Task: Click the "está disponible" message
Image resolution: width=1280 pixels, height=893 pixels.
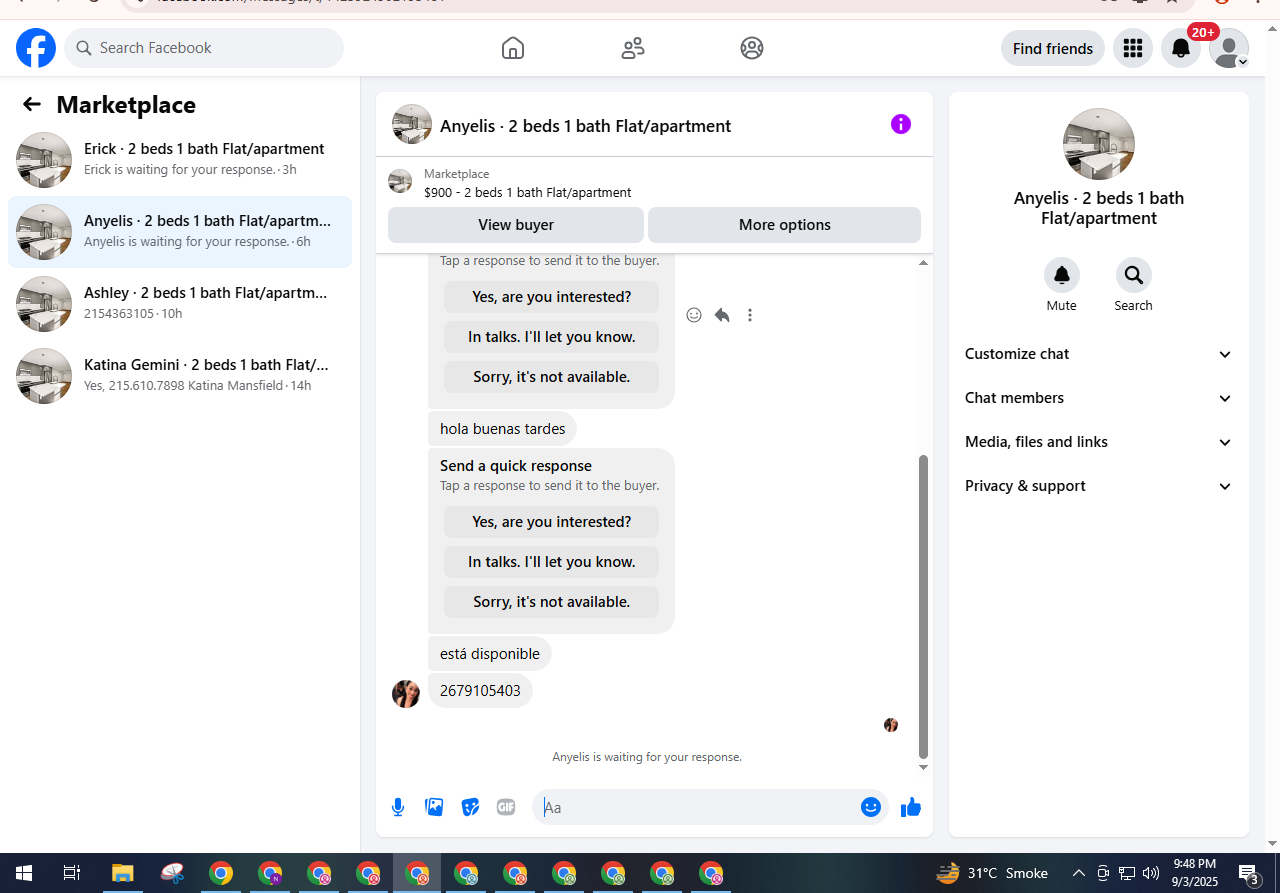Action: 490,654
